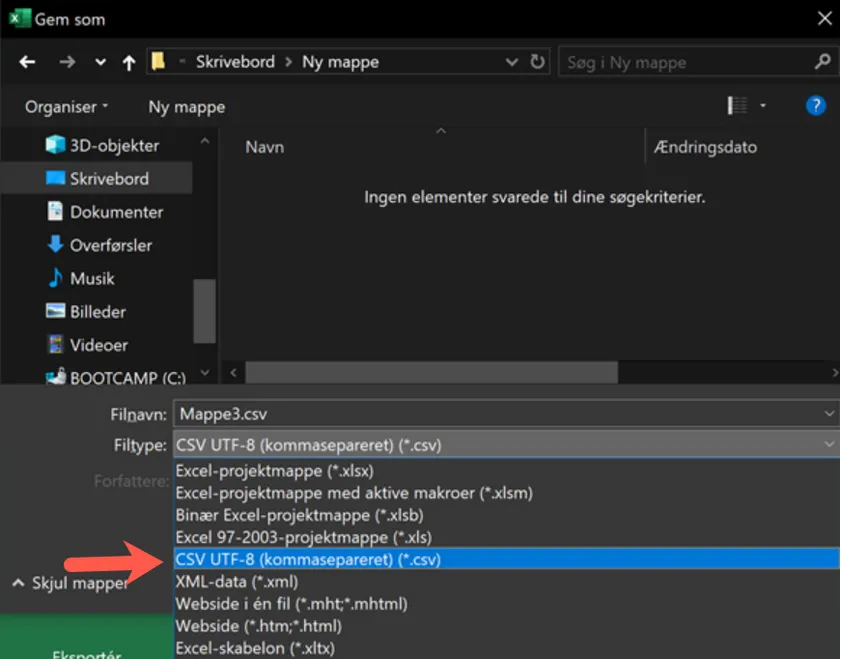This screenshot has height=659, width=841.
Task: Open the 3D-objekter folder
Action: [x=113, y=145]
